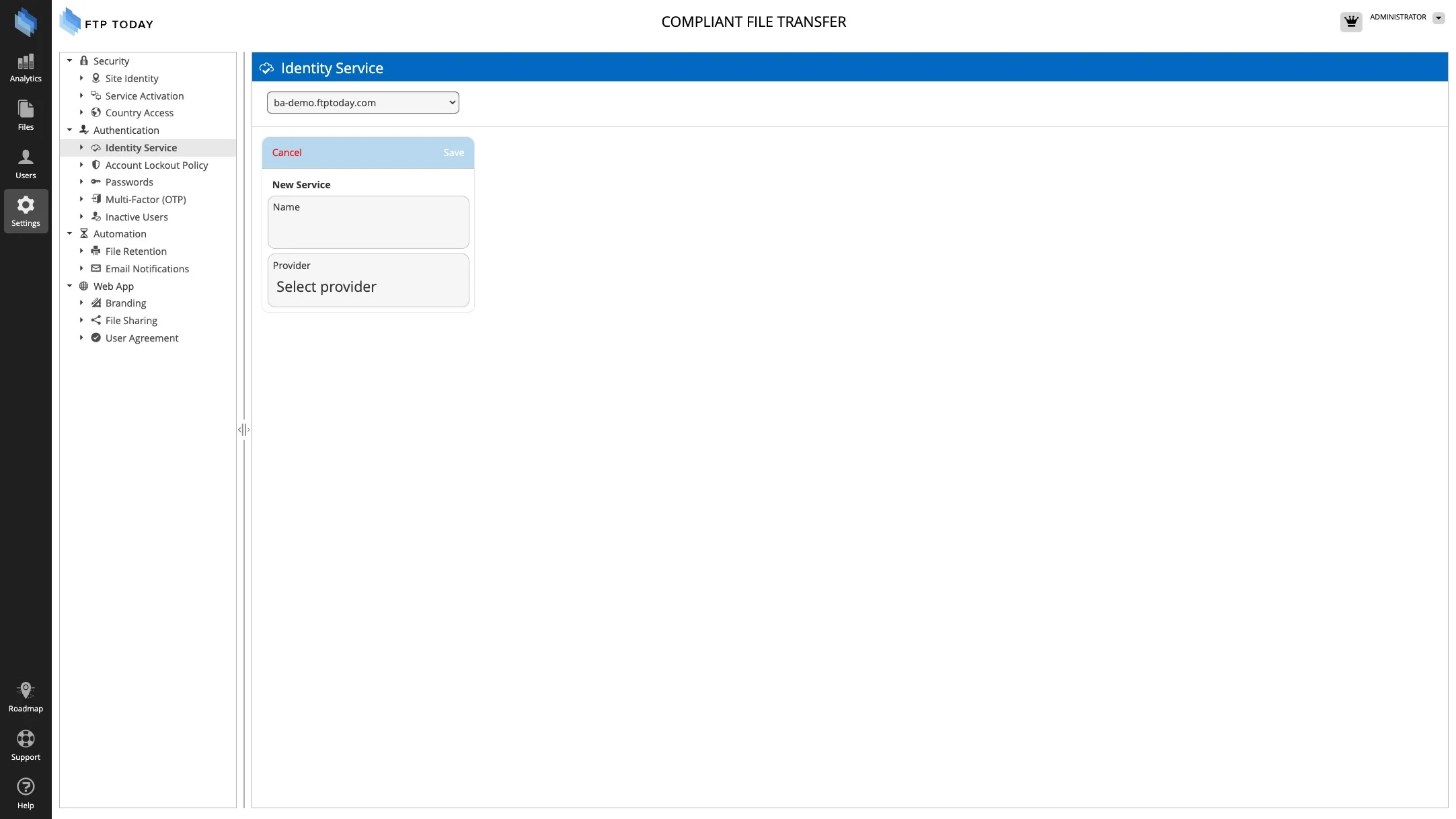Screen dimensions: 1456x819
Task: Cancel the new service form
Action: click(286, 153)
